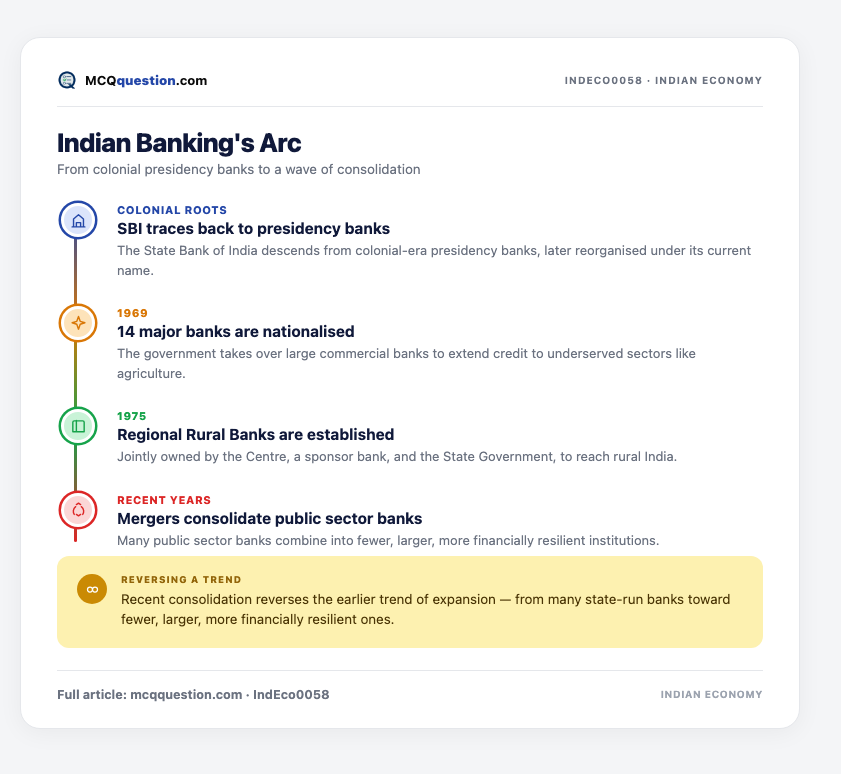The image size is (841, 774).
Task: Click the red merger cycle icon
Action: click(78, 510)
